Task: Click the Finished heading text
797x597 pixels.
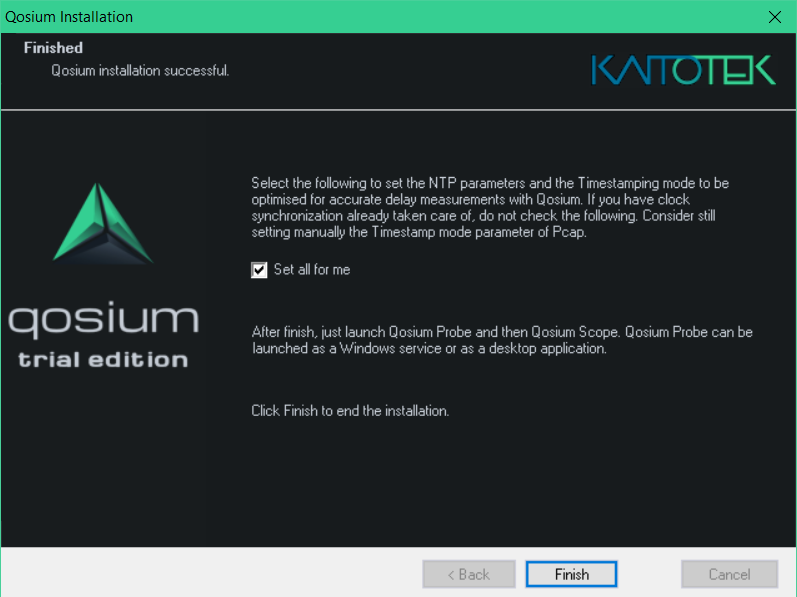Action: [x=53, y=48]
